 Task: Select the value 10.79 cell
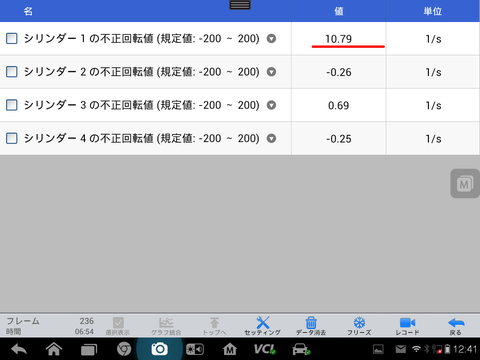(x=339, y=39)
